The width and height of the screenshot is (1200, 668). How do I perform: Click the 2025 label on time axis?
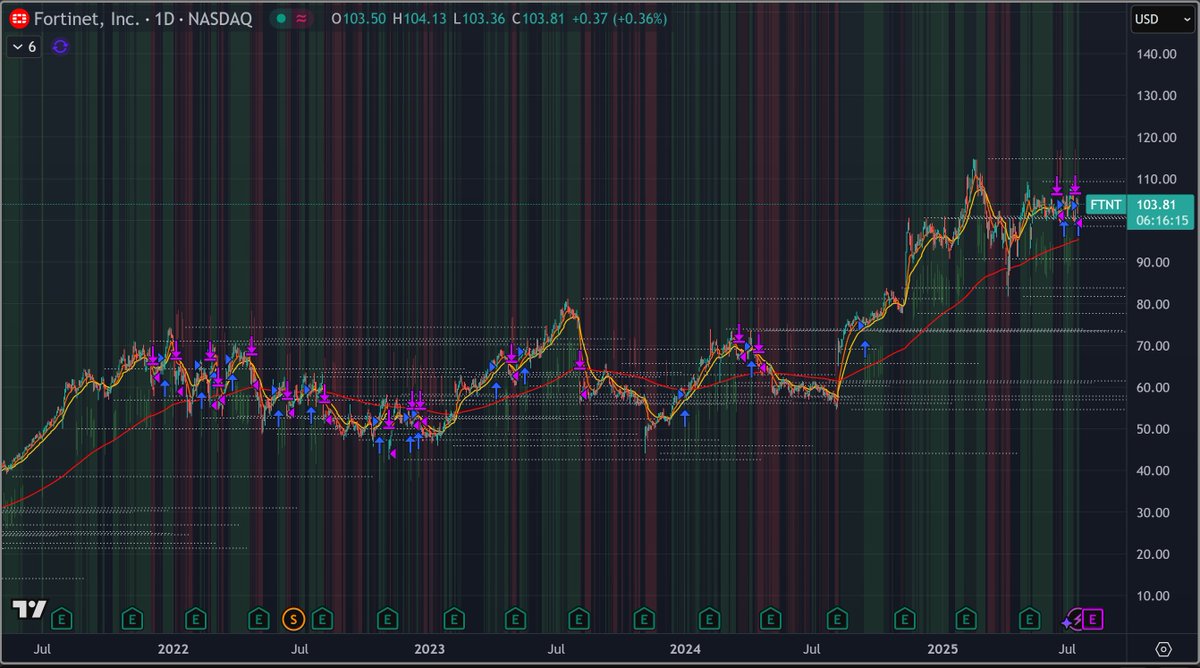(x=943, y=648)
